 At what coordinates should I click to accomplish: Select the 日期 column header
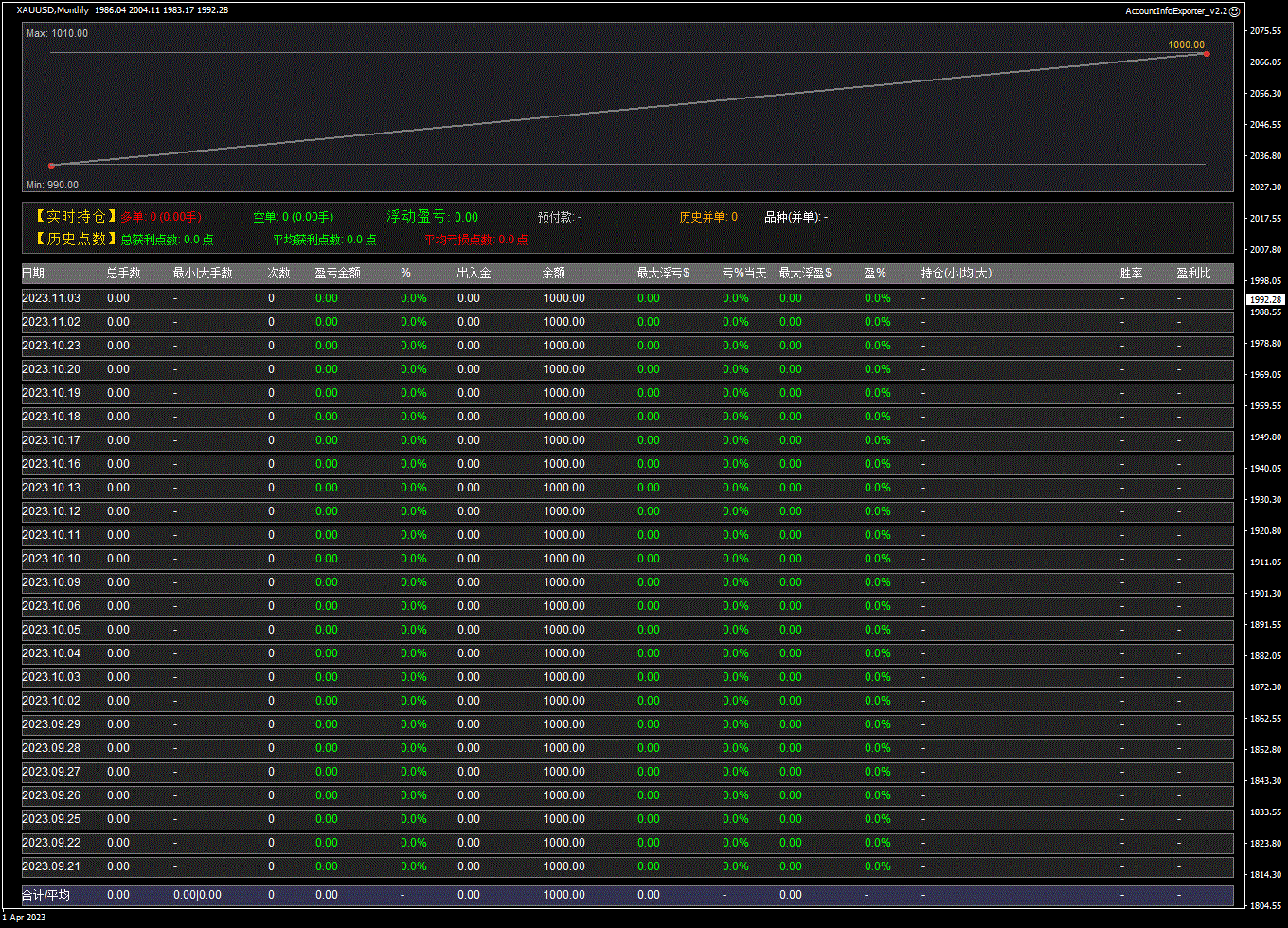point(33,273)
